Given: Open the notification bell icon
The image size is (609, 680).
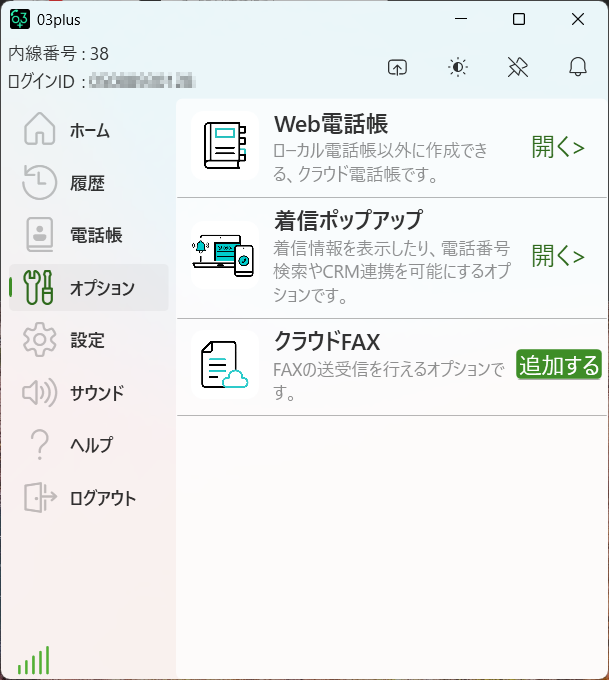Looking at the screenshot, I should [x=577, y=67].
